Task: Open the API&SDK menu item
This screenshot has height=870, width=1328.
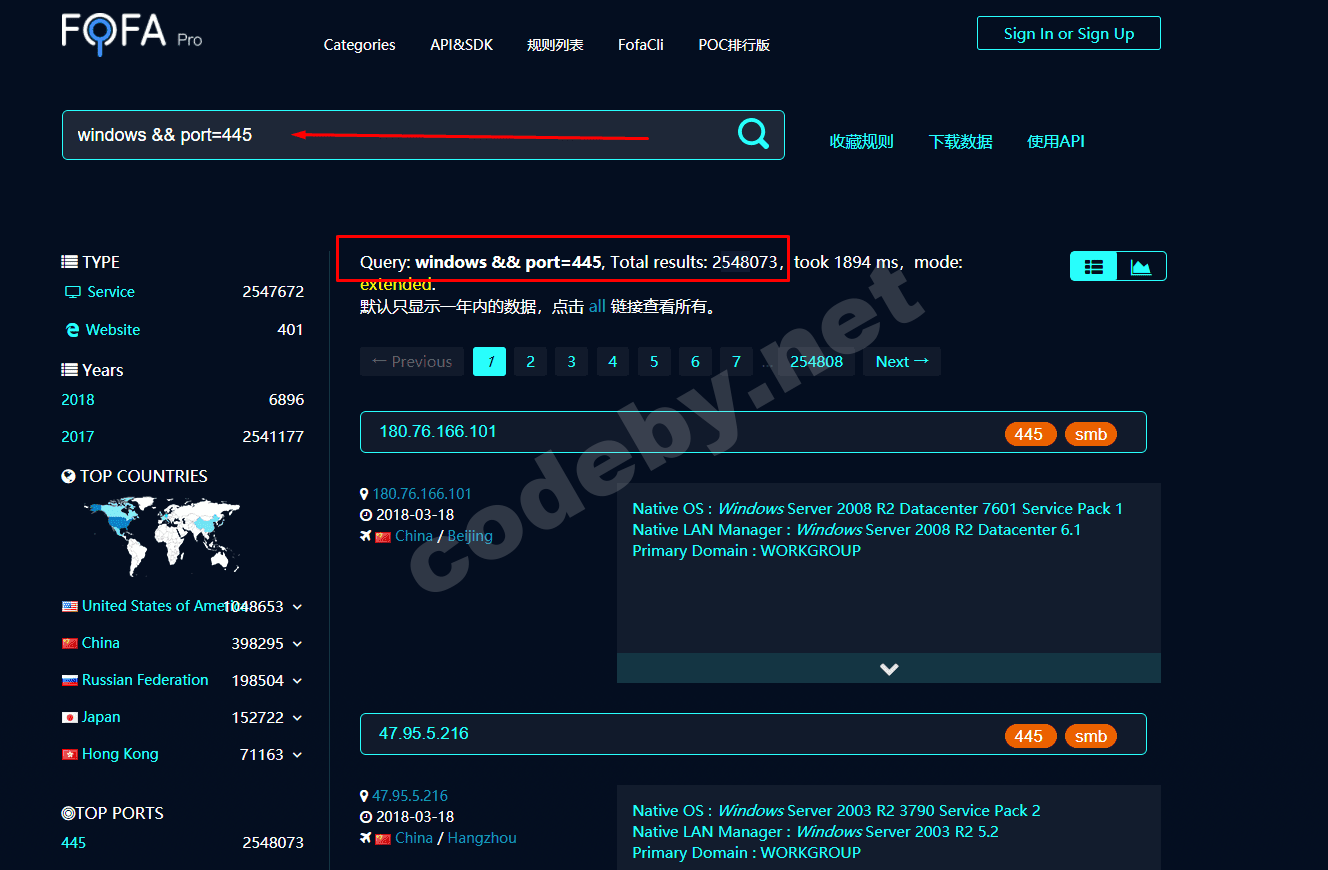Action: point(461,45)
